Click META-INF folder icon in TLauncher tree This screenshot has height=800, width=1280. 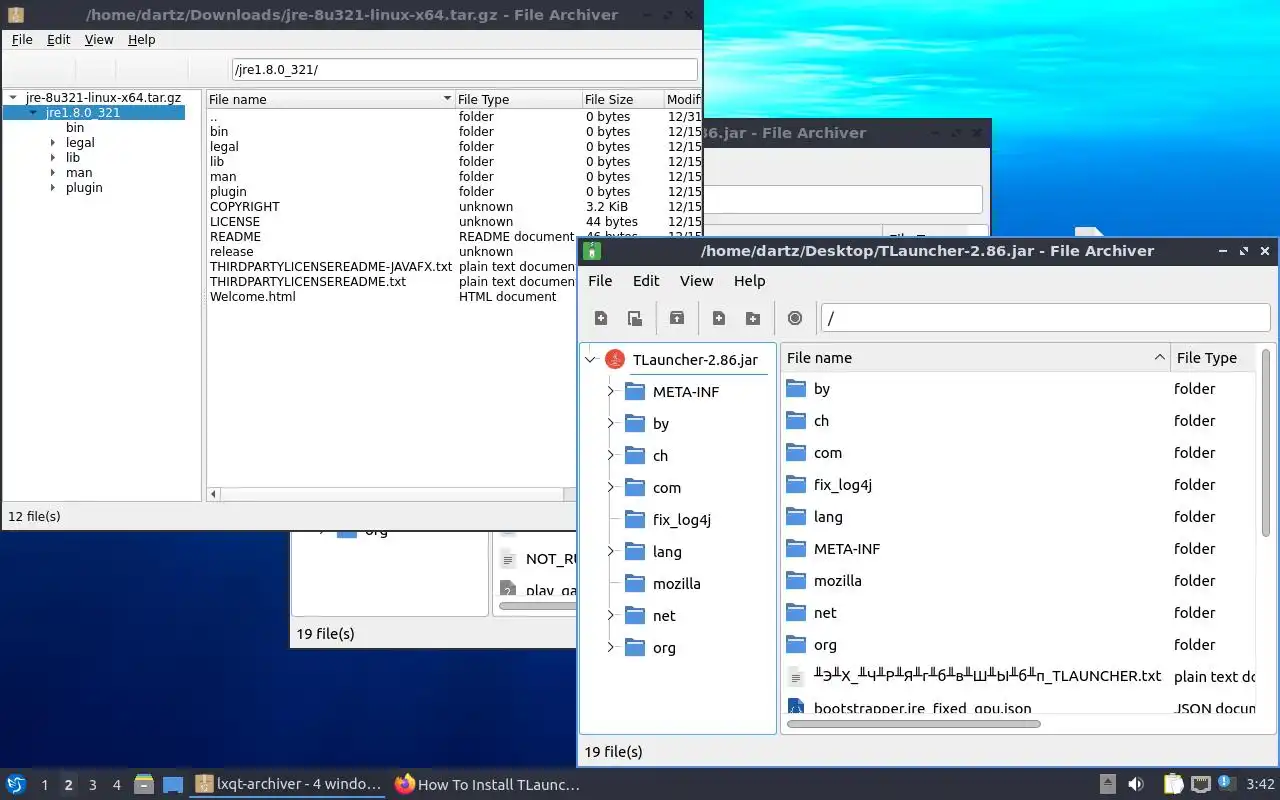635,391
